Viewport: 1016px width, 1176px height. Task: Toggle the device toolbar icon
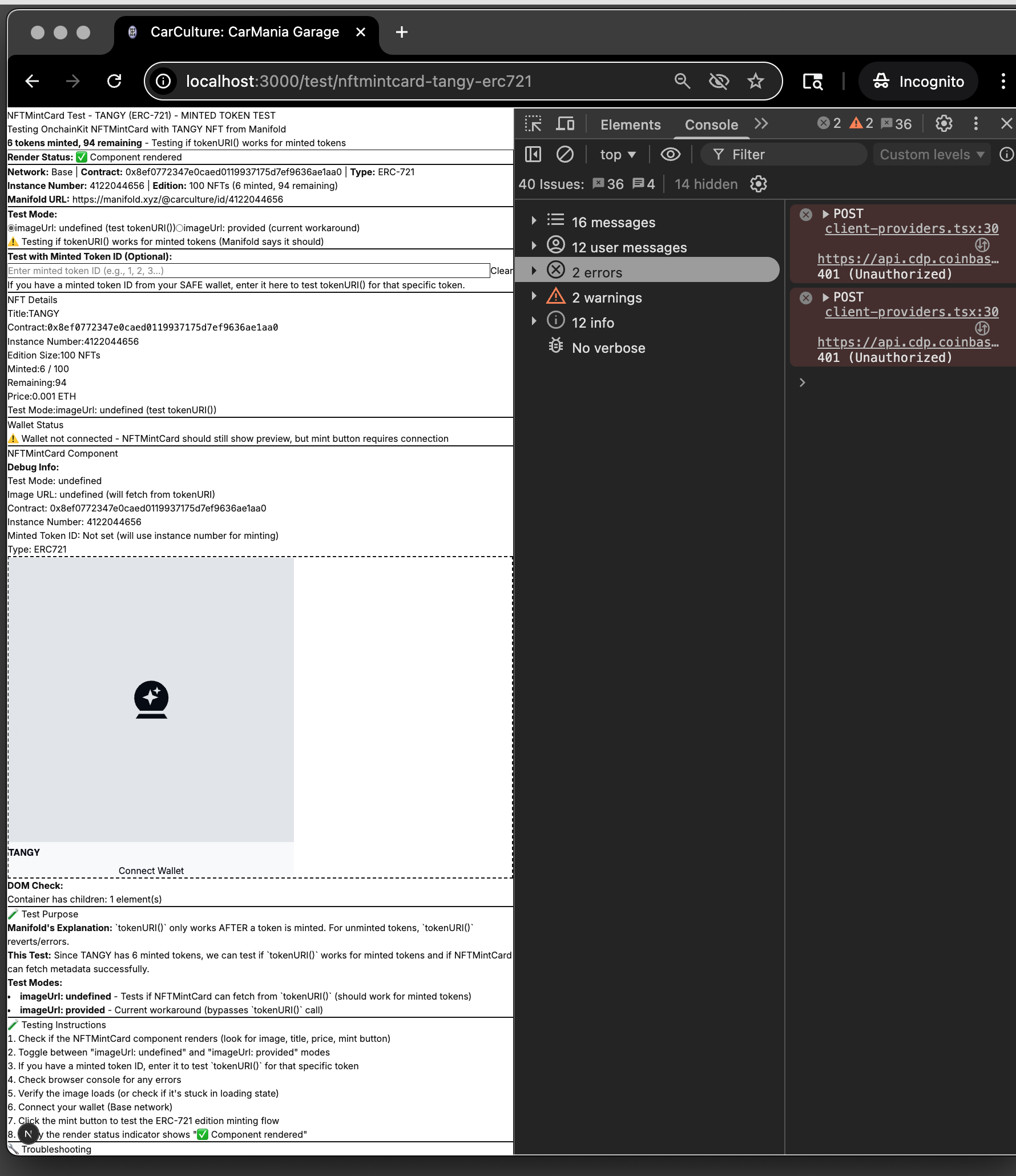coord(565,124)
